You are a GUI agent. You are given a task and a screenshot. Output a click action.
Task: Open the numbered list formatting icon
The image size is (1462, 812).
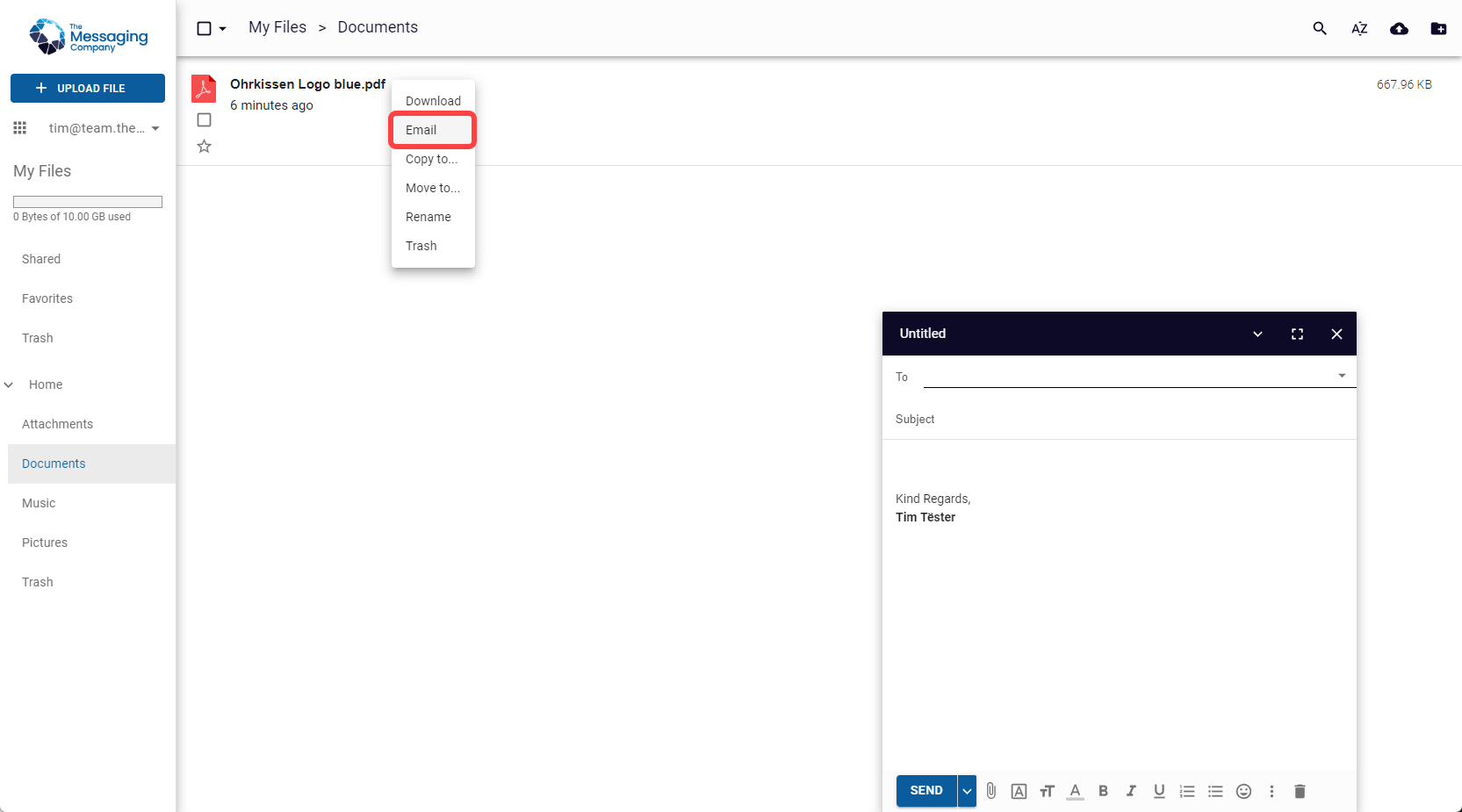pos(1187,791)
